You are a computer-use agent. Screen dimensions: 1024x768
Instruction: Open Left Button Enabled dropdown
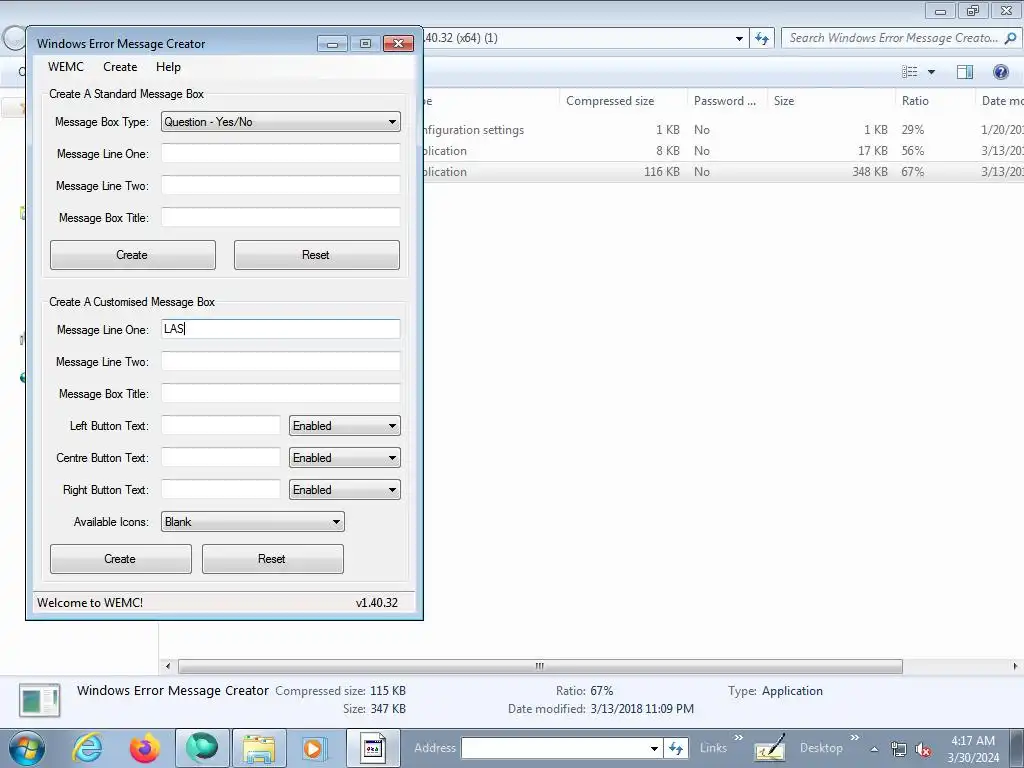(345, 426)
